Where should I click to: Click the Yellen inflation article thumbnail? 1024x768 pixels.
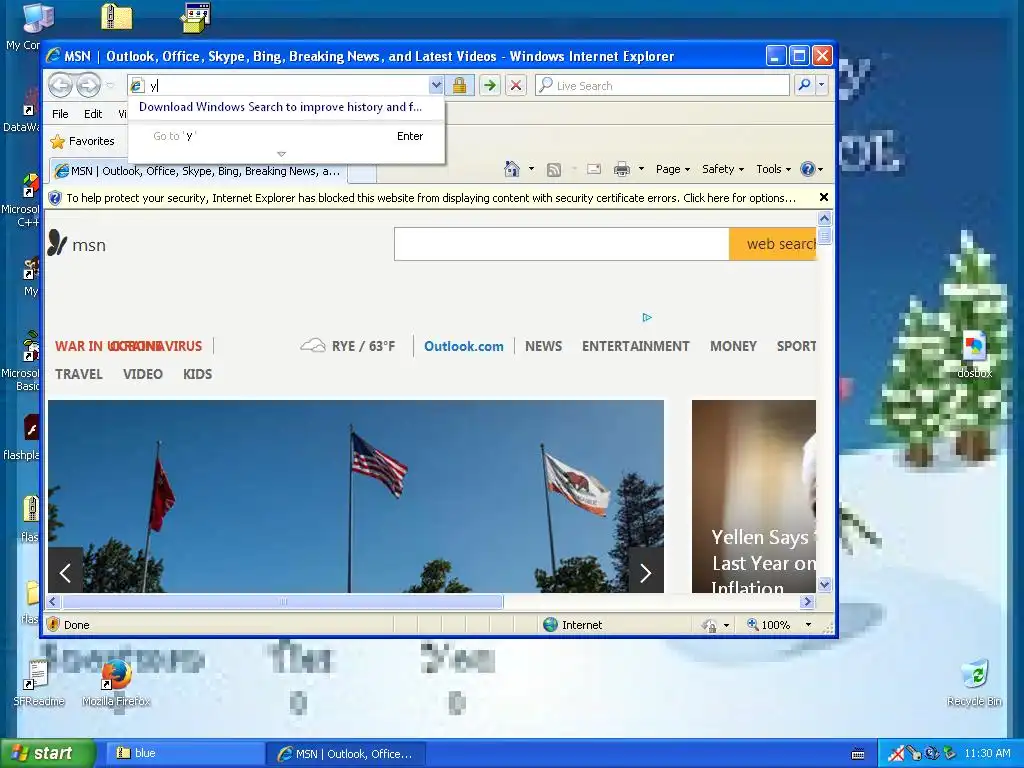754,496
